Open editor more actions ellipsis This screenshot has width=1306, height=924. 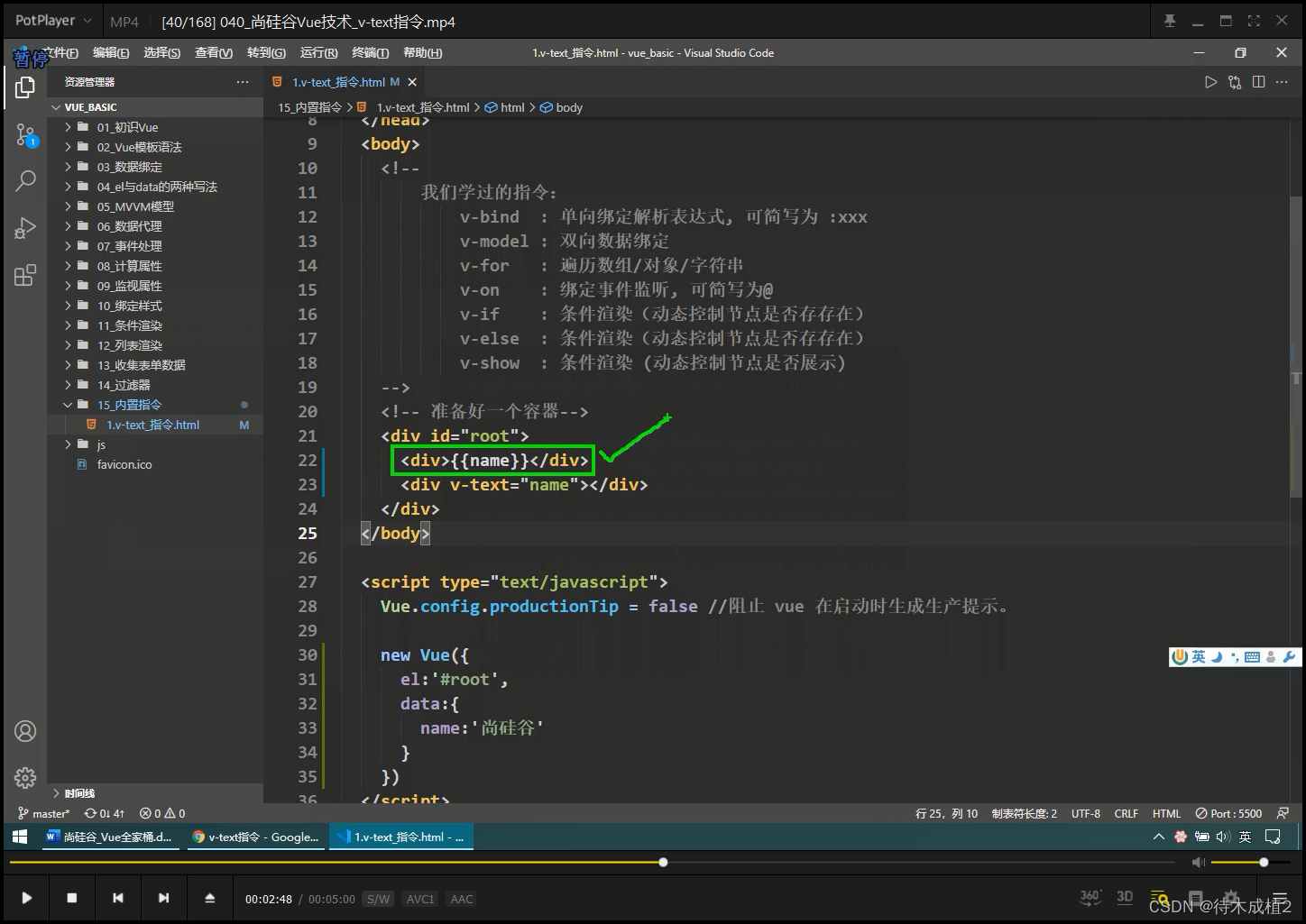[1283, 82]
